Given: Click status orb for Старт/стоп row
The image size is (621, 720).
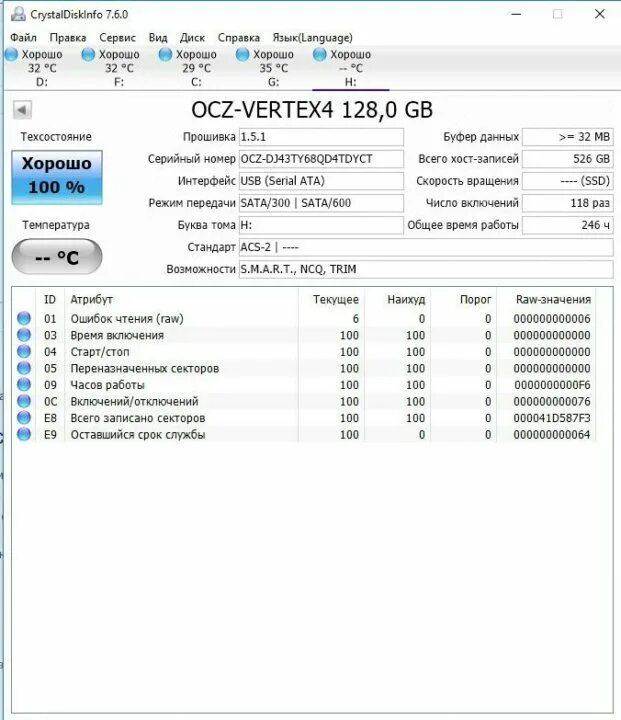Looking at the screenshot, I should (x=24, y=351).
